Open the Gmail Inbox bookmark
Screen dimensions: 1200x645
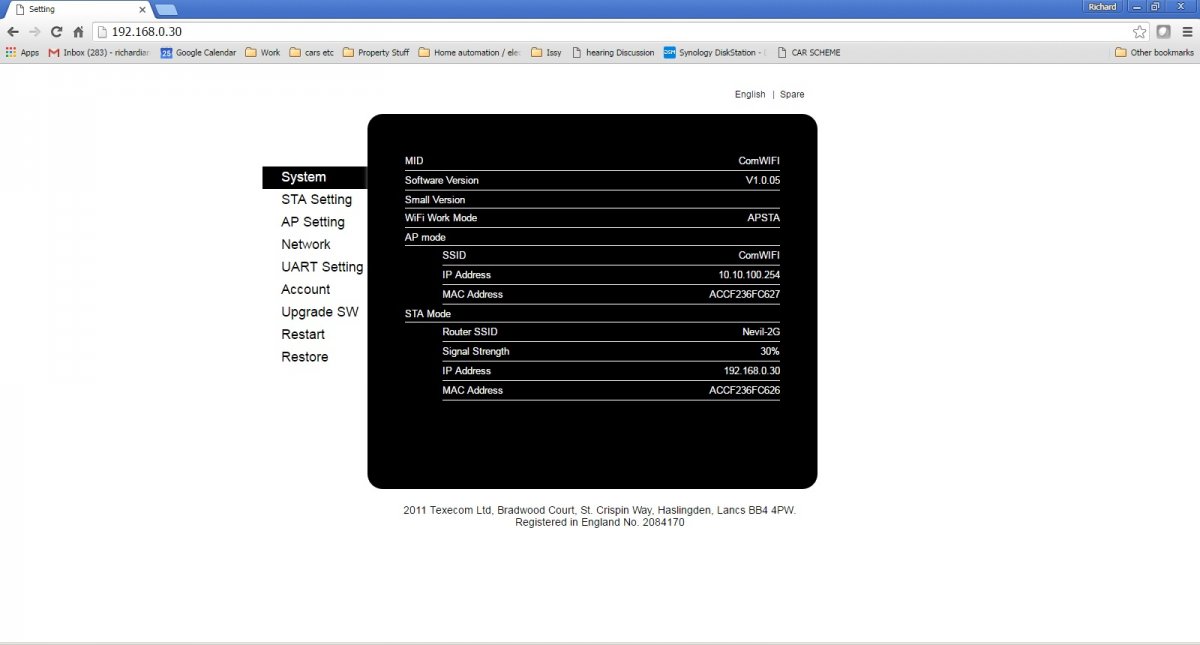point(99,53)
